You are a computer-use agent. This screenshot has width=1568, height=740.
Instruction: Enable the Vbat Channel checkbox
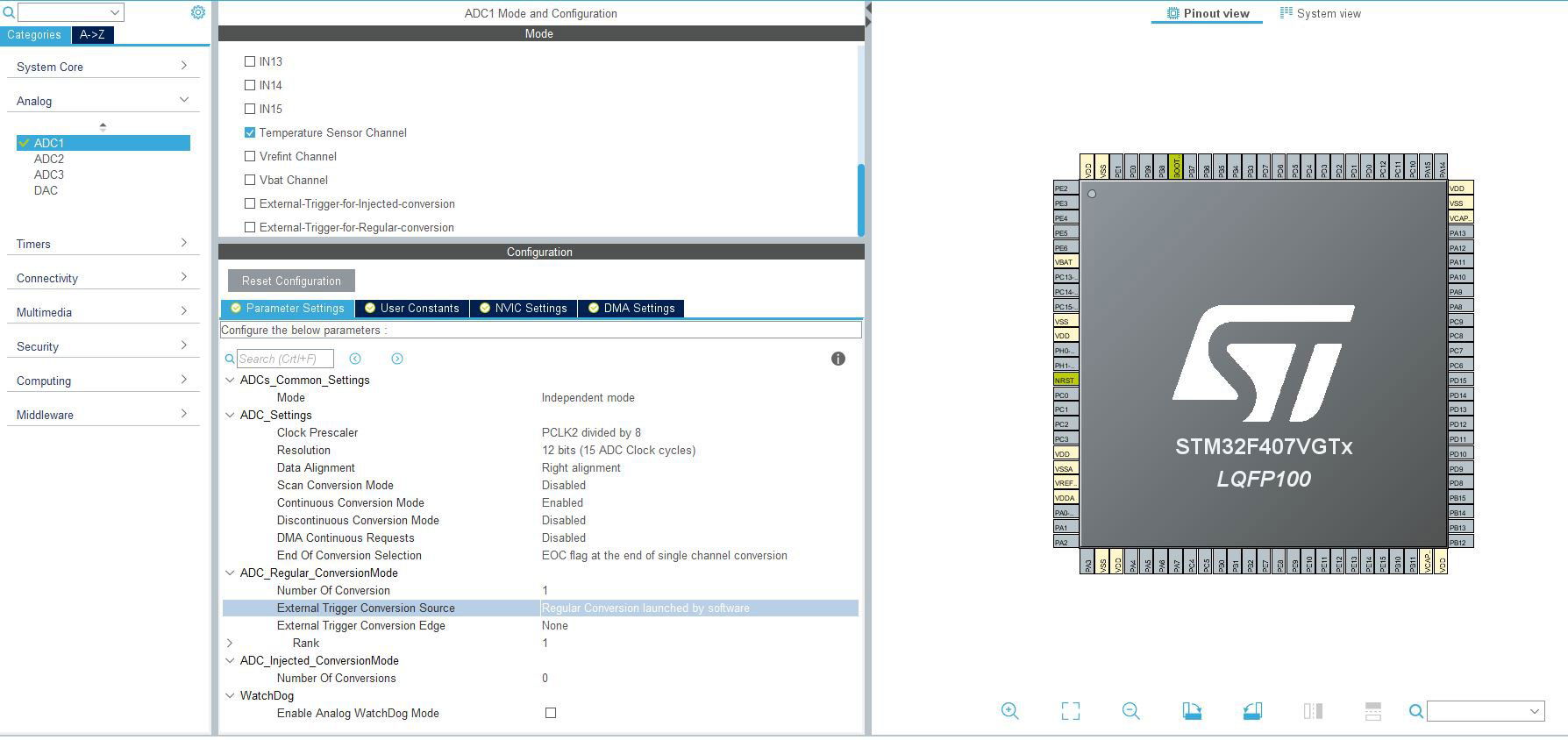coord(250,180)
